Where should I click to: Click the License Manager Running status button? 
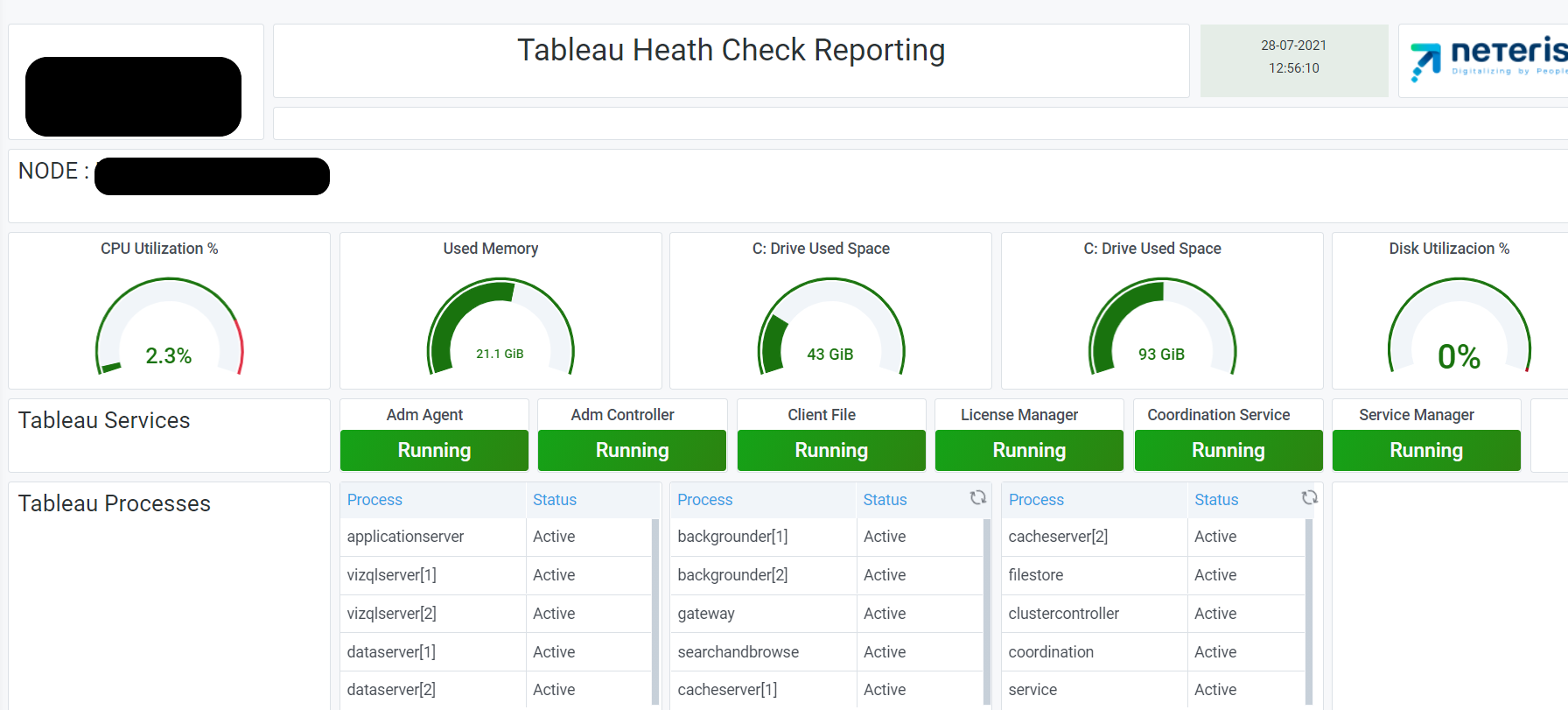(x=1029, y=450)
